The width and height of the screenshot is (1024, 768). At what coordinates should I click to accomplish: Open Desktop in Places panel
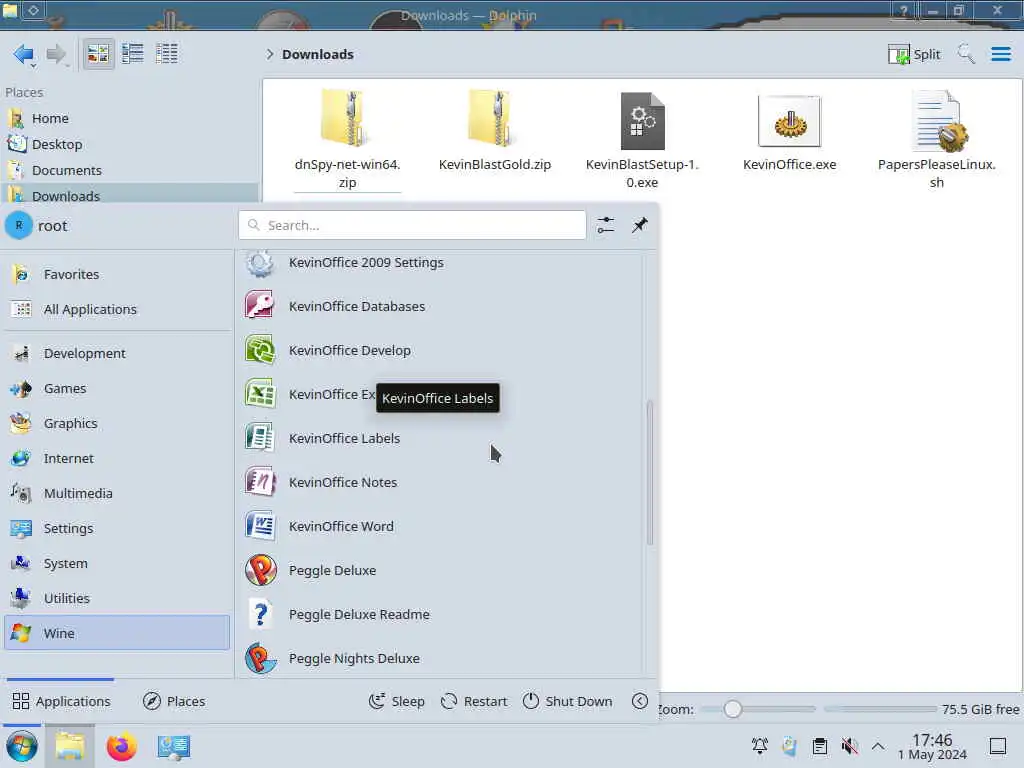tap(129, 144)
